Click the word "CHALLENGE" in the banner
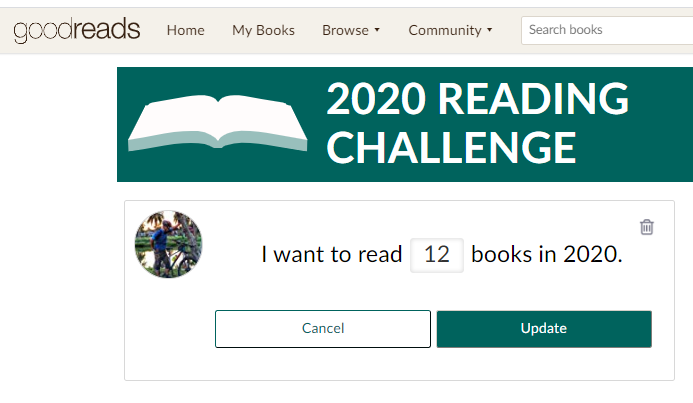The width and height of the screenshot is (693, 403). click(451, 147)
